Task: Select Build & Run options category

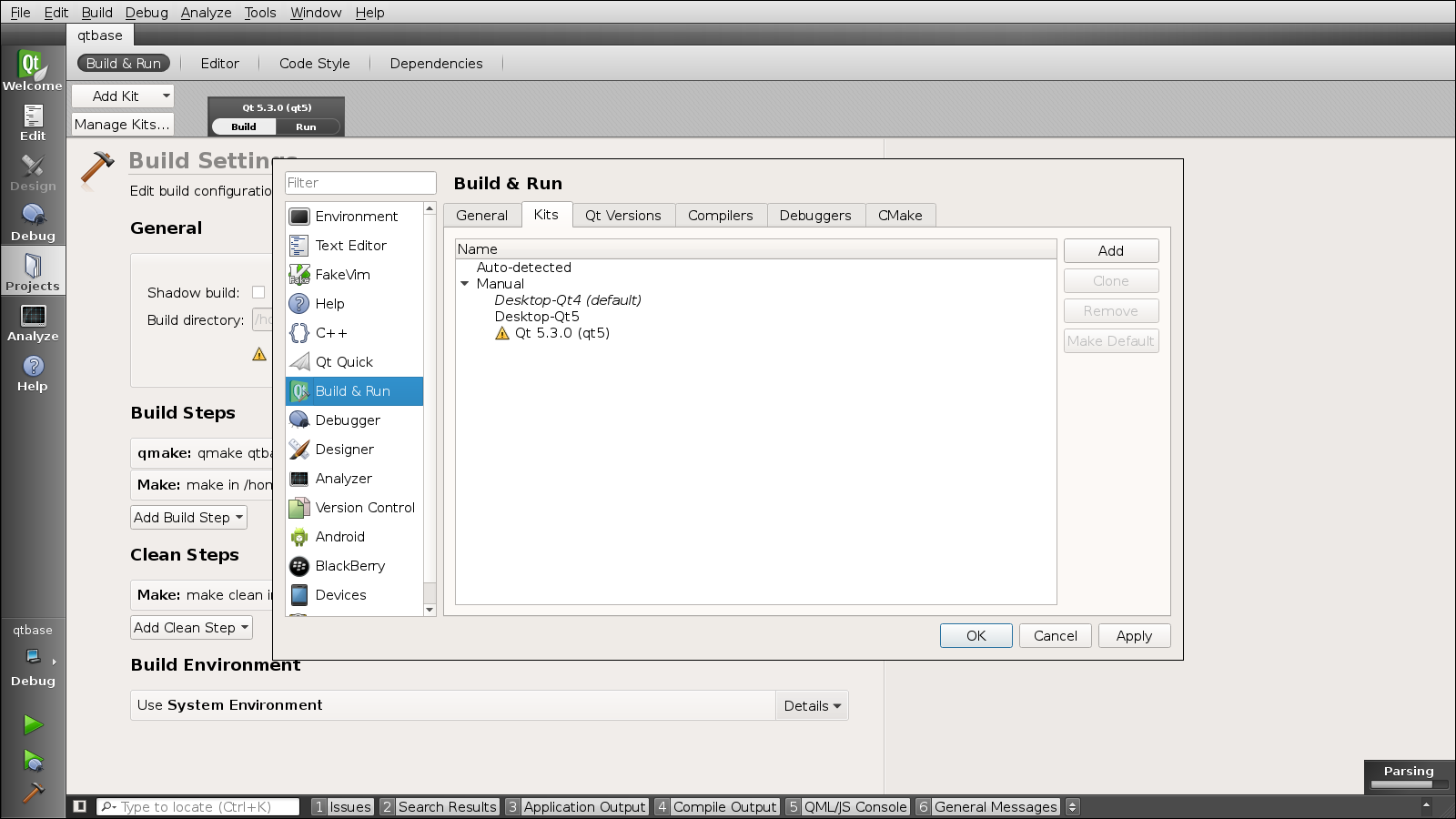Action: (354, 391)
